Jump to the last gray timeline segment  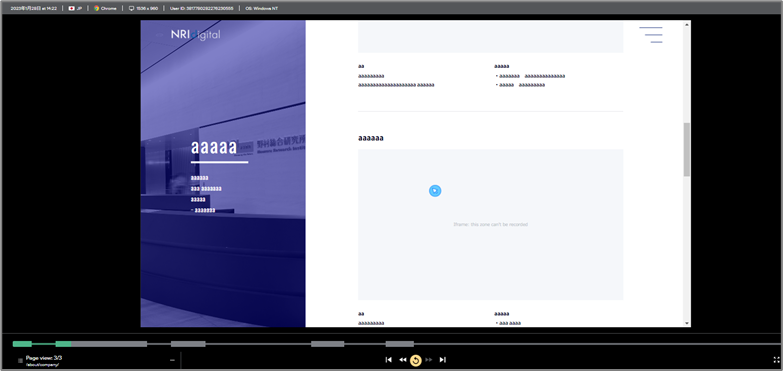(399, 344)
